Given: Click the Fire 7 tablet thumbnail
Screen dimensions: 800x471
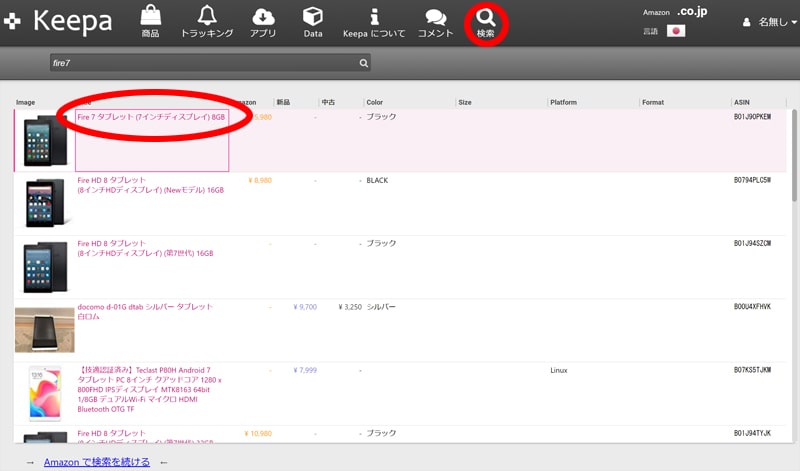Looking at the screenshot, I should pyautogui.click(x=45, y=140).
